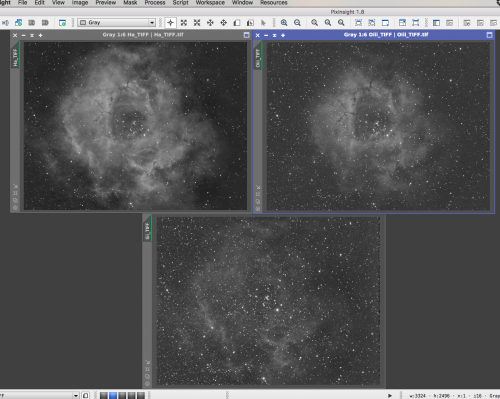Click the blue window icon after the fit icons
This screenshot has width=500, height=399.
385,23
